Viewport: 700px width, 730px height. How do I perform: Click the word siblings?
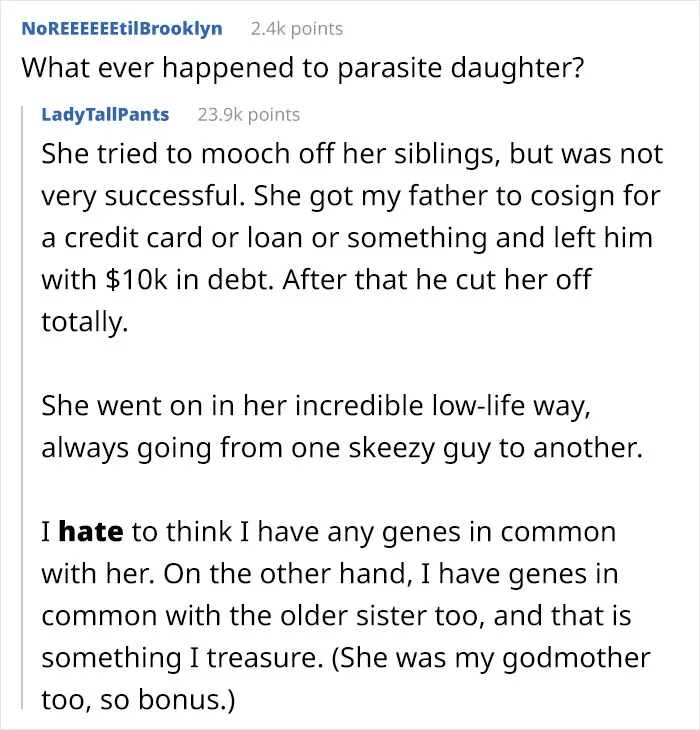pos(448,155)
